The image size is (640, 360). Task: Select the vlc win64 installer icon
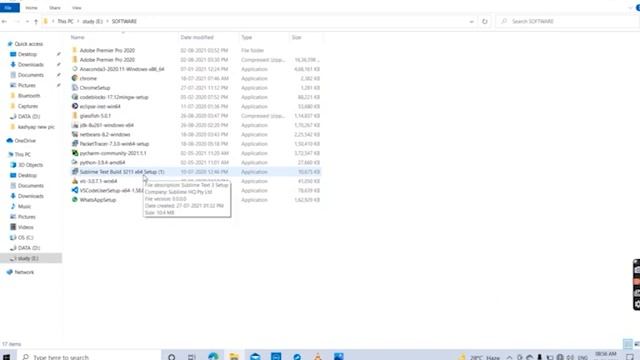pos(74,181)
